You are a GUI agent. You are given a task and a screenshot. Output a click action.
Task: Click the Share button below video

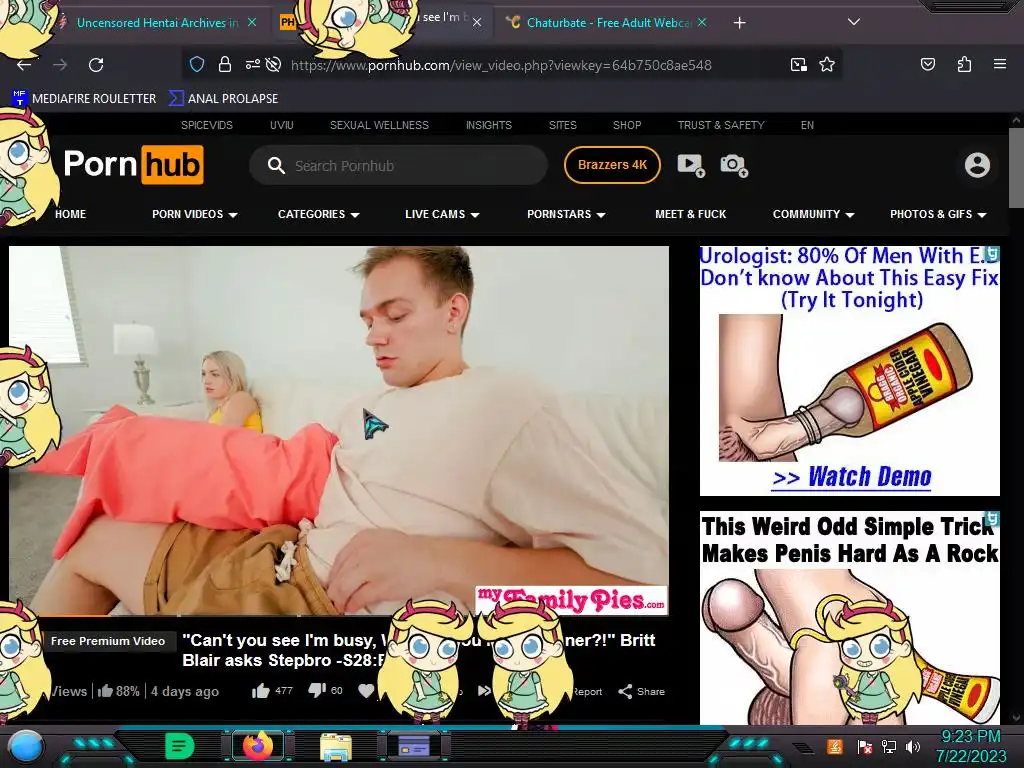pyautogui.click(x=642, y=692)
